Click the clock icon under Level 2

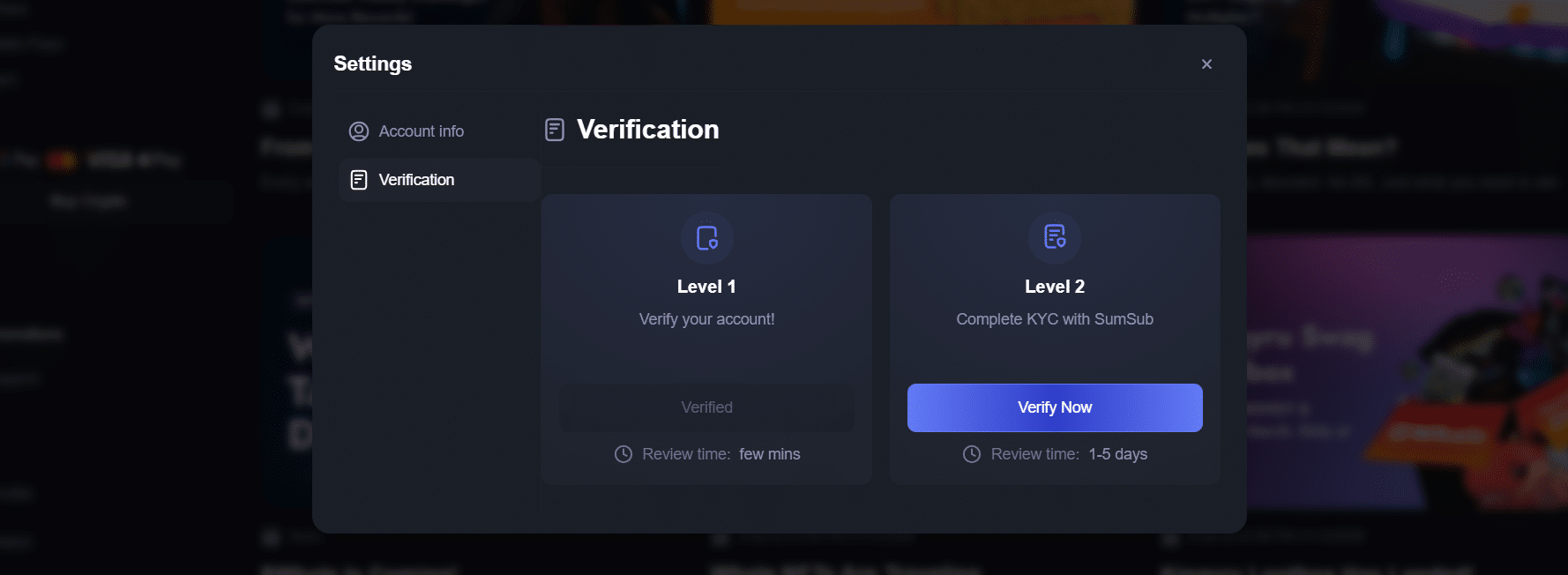(x=972, y=454)
